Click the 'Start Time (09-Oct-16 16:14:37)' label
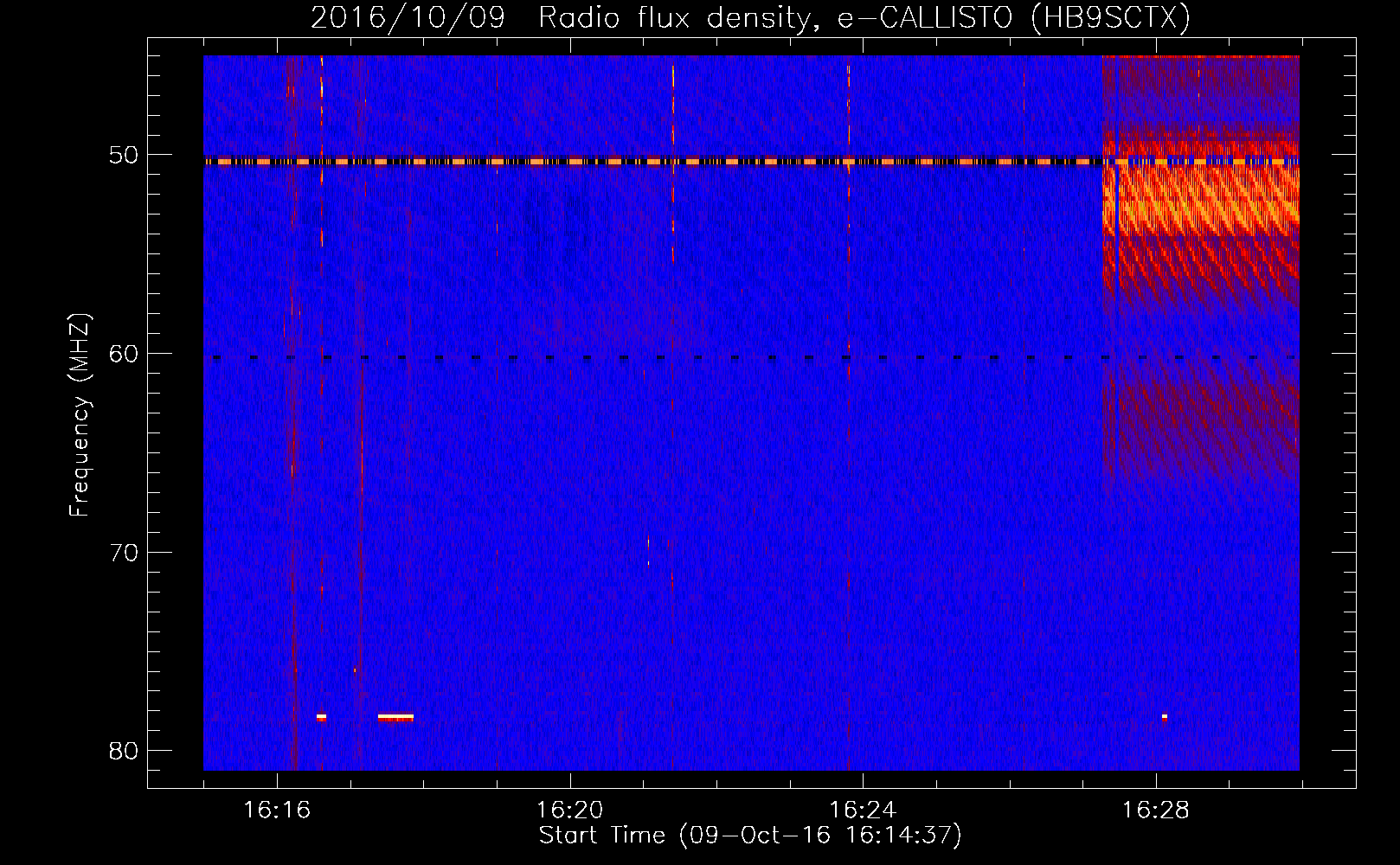 [750, 836]
